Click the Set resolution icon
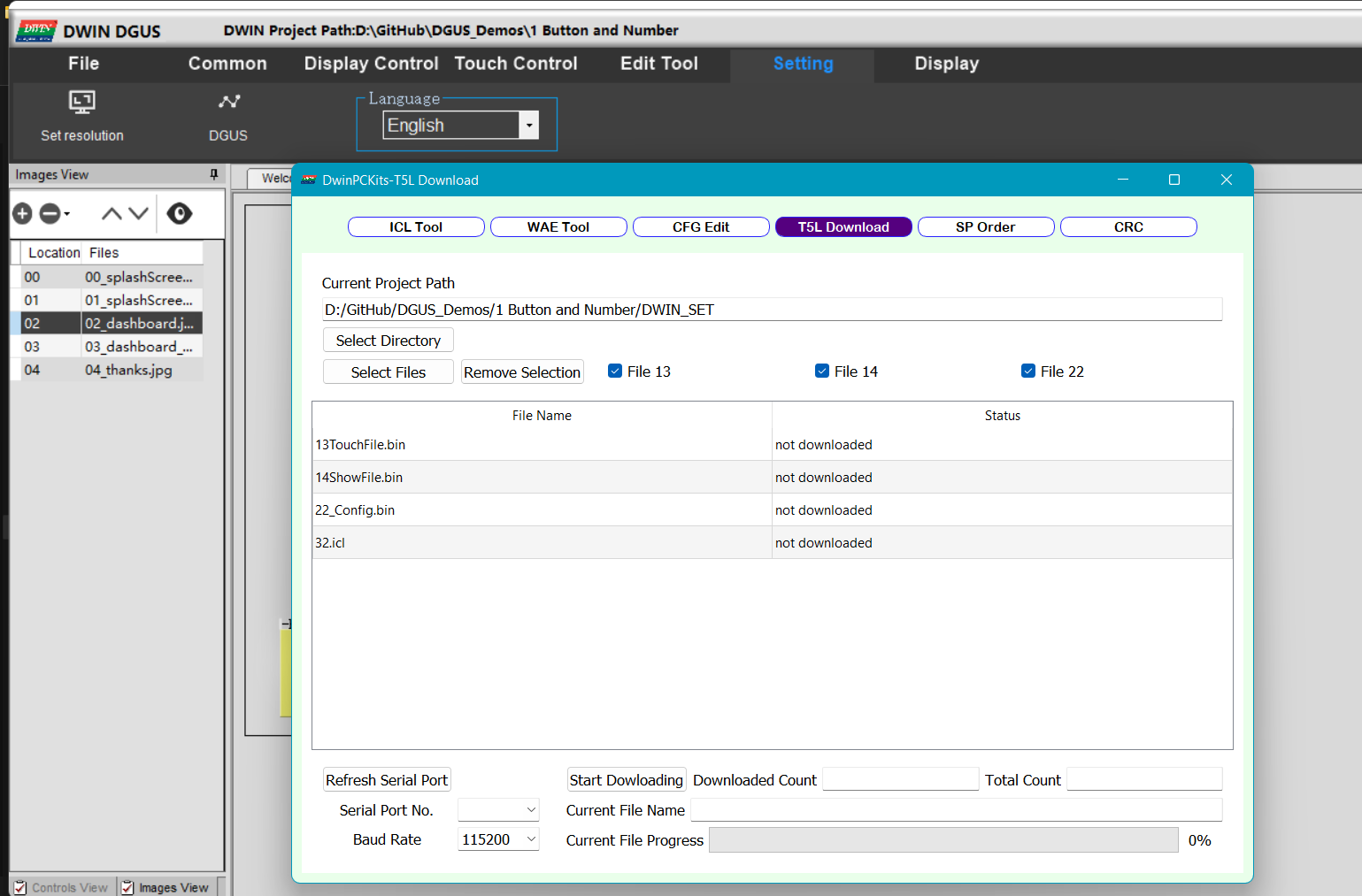 point(81,103)
